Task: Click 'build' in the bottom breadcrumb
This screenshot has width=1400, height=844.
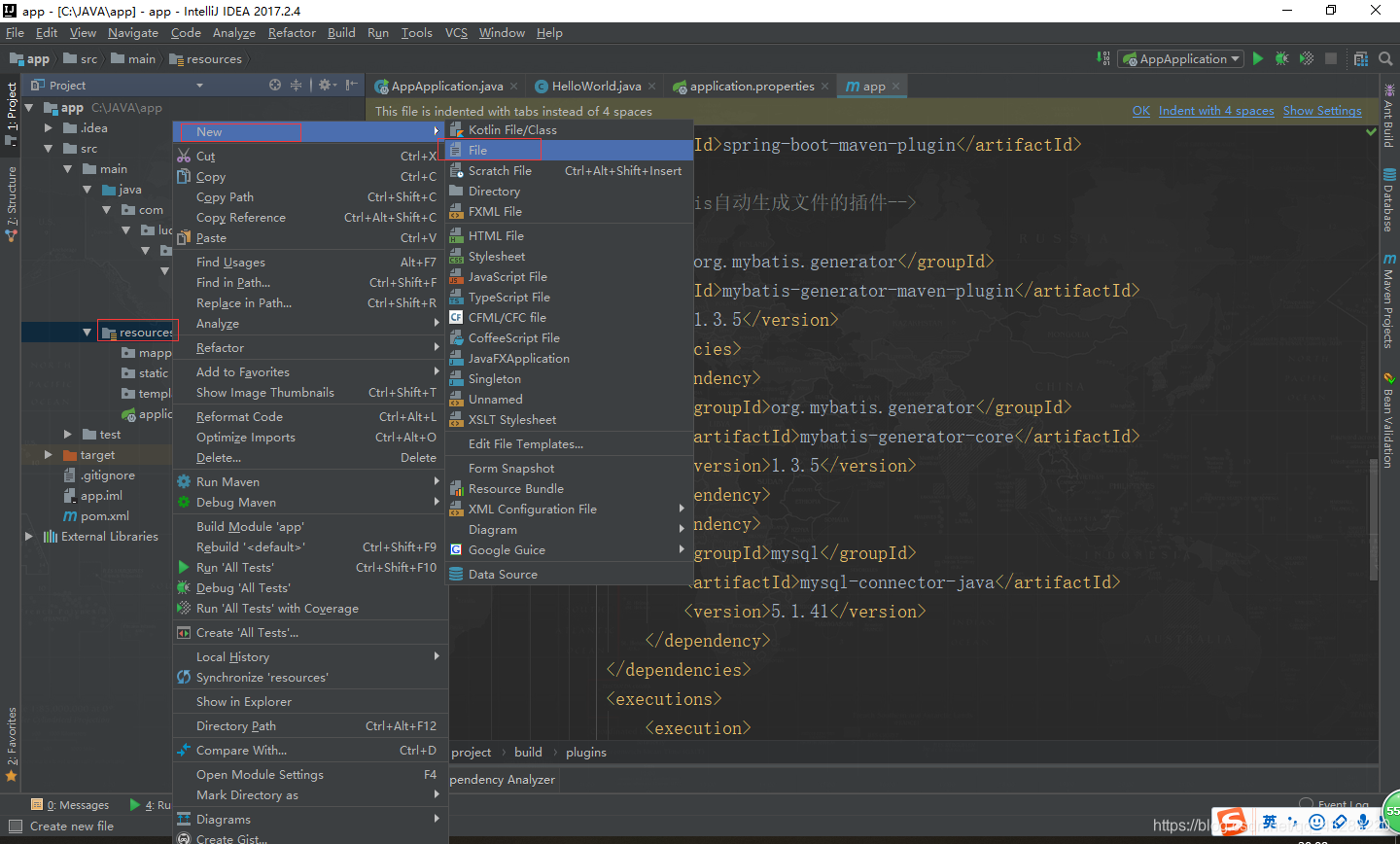Action: pos(528,753)
